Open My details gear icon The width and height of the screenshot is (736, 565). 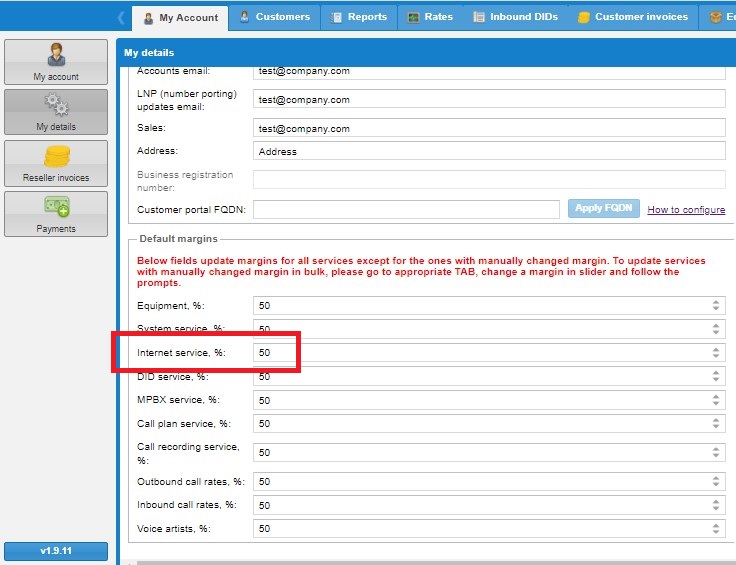(x=56, y=106)
